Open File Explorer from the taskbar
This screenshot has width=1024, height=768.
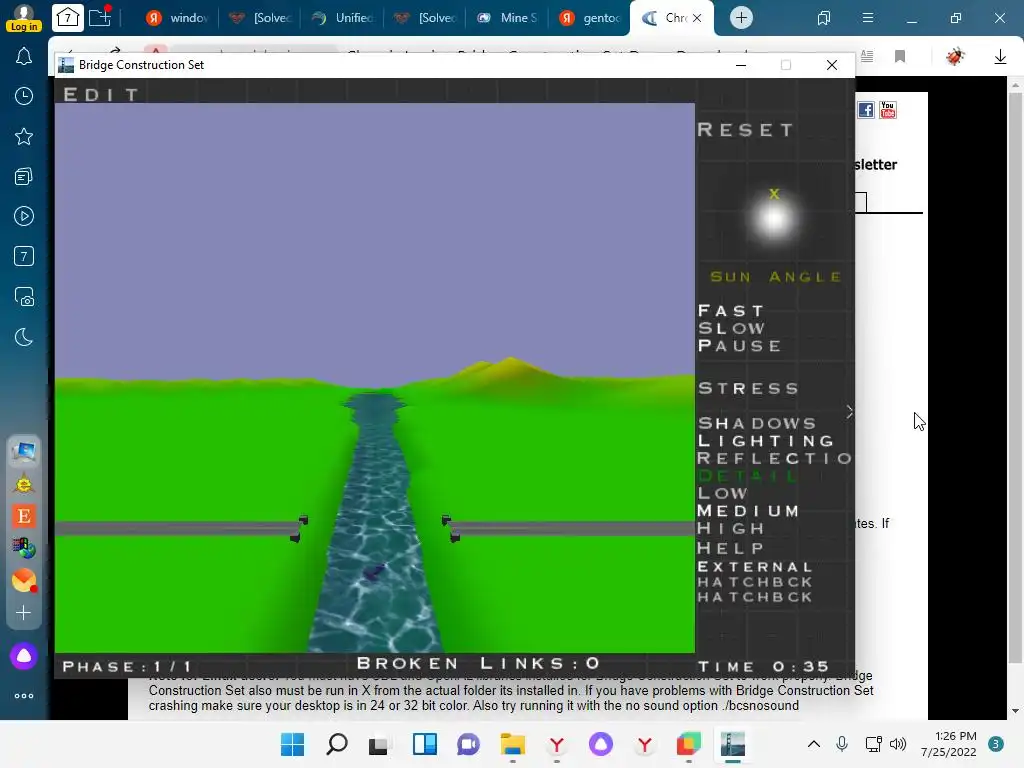pos(513,744)
